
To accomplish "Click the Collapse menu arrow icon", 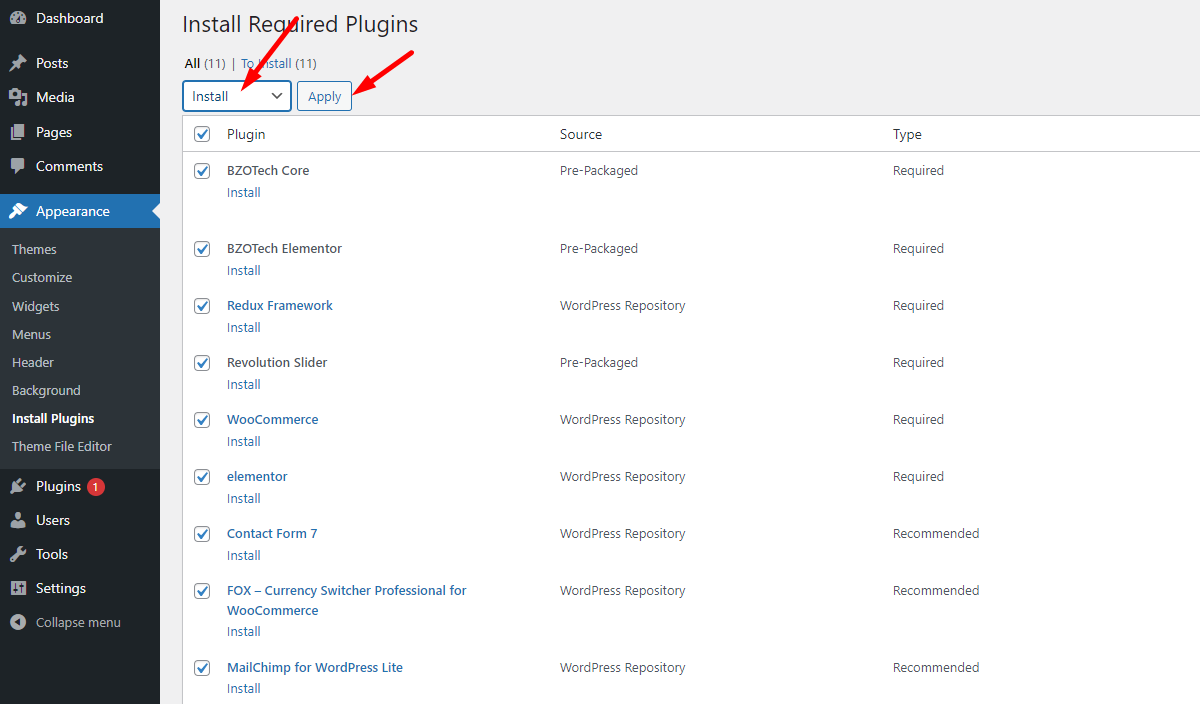I will (18, 622).
